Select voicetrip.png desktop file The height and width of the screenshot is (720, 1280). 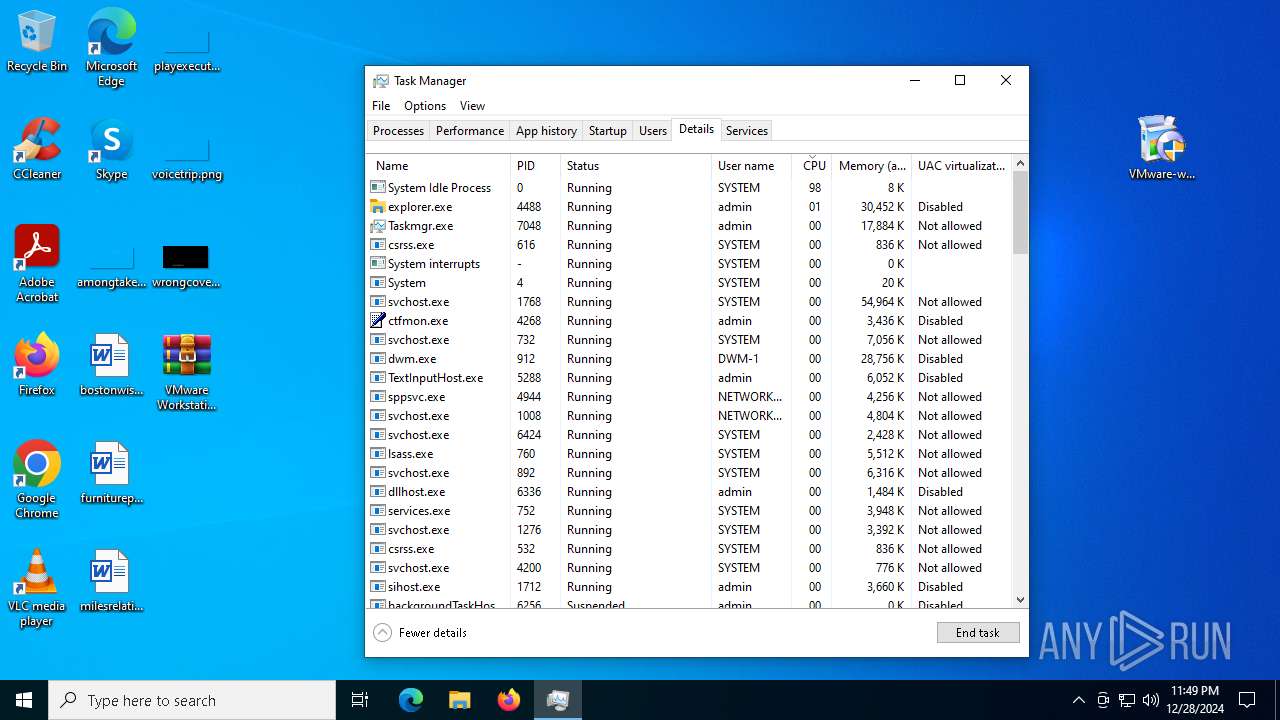(186, 158)
